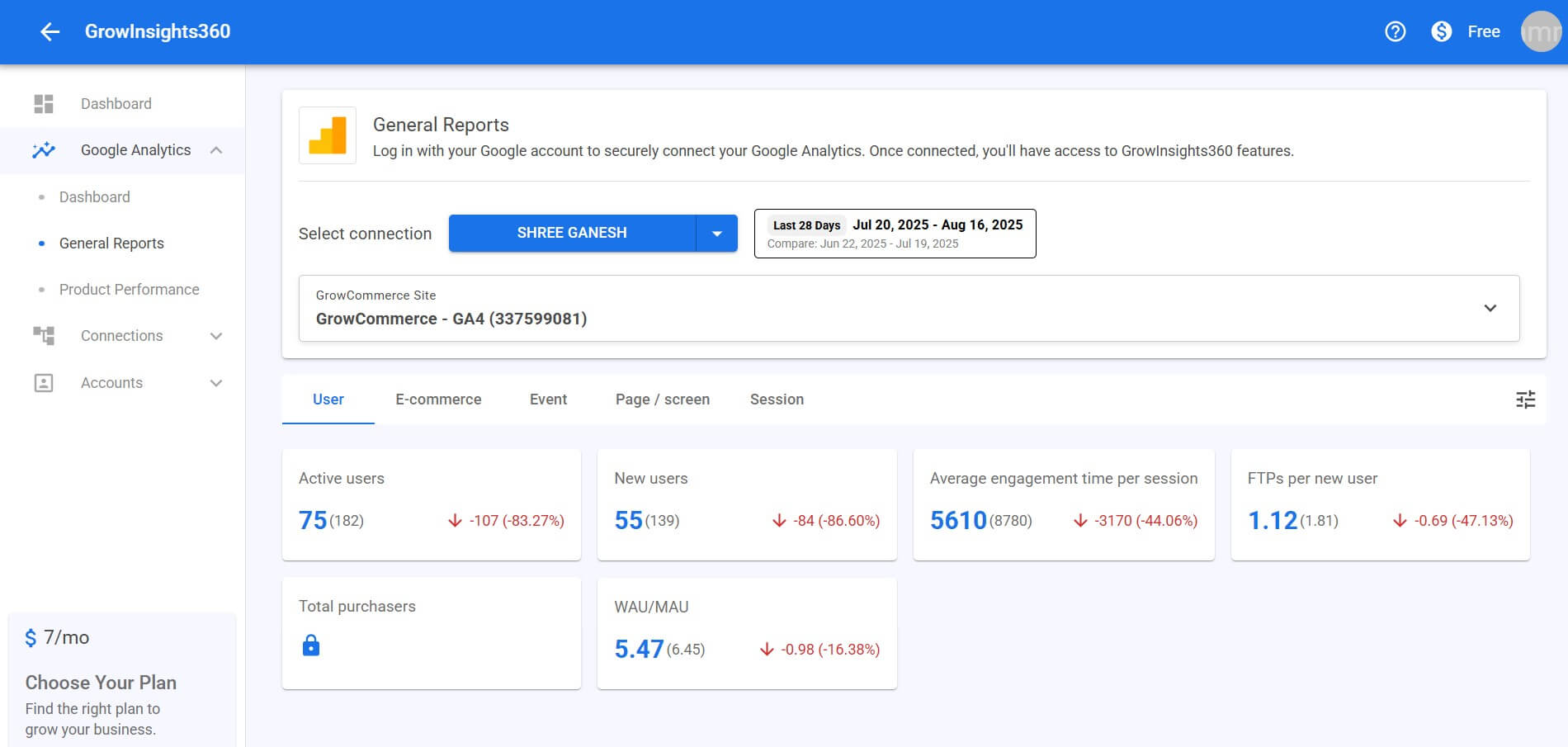Switch to the Event tab
1568x747 pixels.
coord(548,400)
